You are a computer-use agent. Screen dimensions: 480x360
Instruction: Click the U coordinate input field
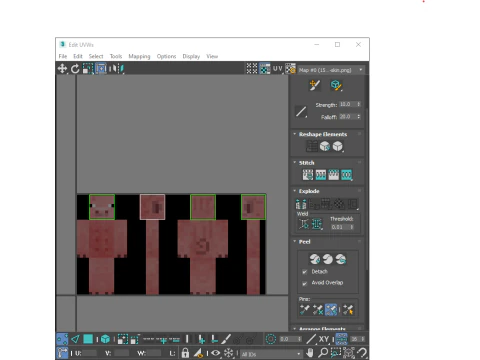pos(89,353)
